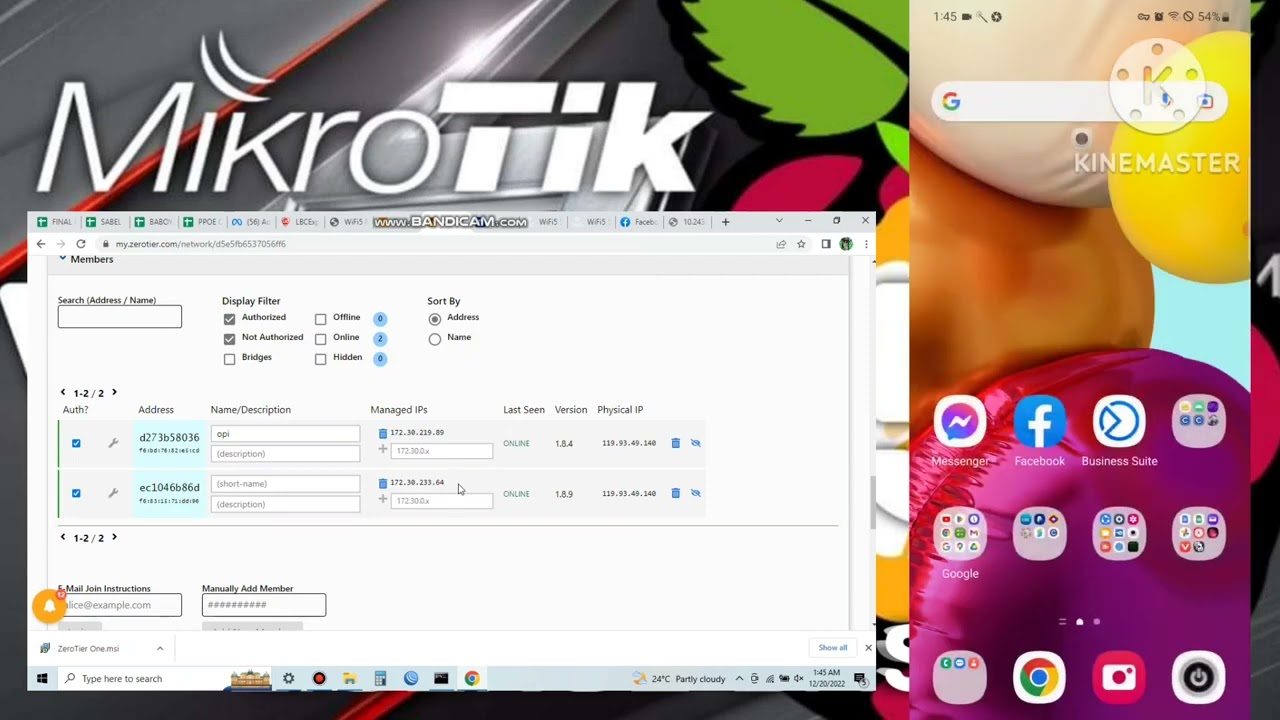Switch to the 10.243 browser tab
Viewport: 1280px width, 720px height.
point(688,222)
